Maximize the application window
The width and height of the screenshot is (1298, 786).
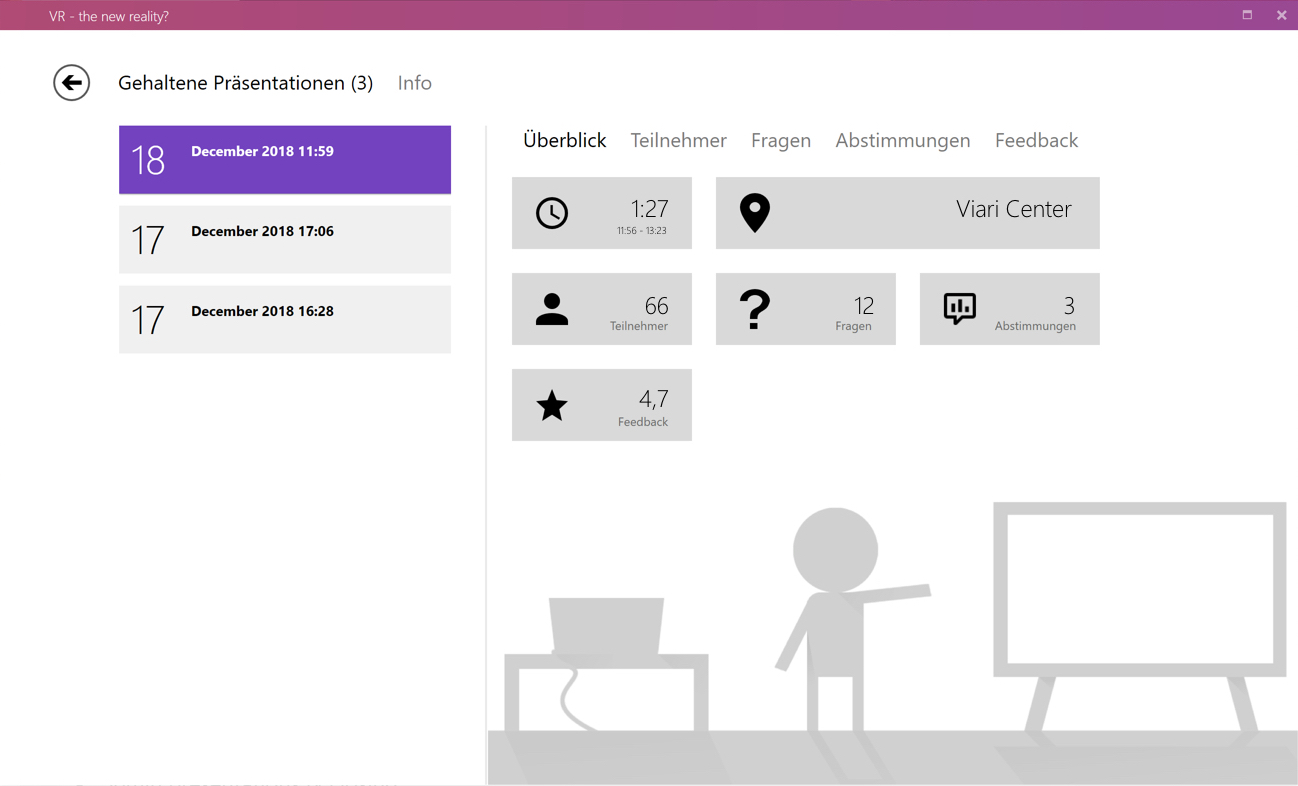[x=1247, y=15]
